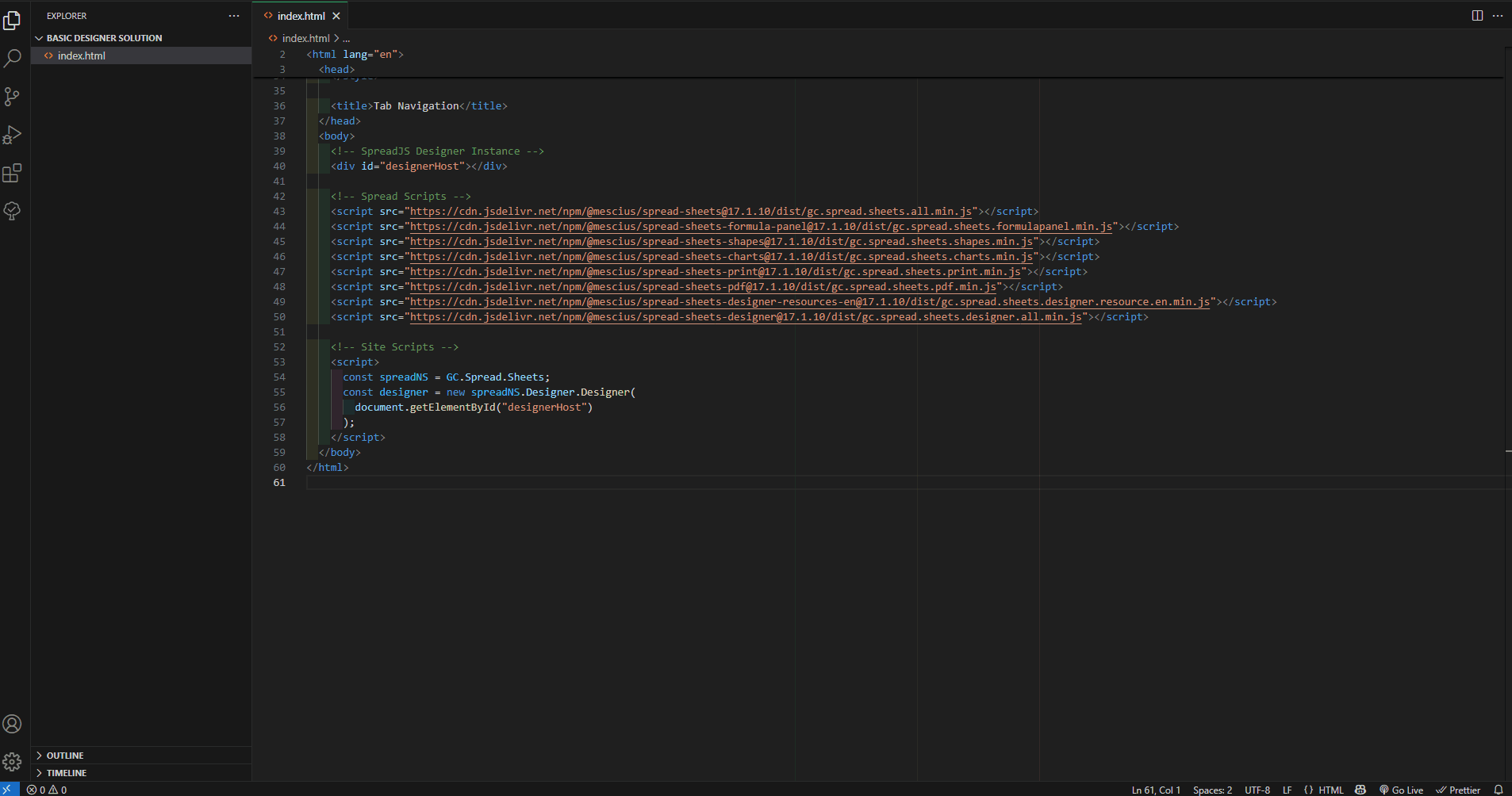Click line number 61 in the gutter
The height and width of the screenshot is (796, 1512).
[279, 483]
